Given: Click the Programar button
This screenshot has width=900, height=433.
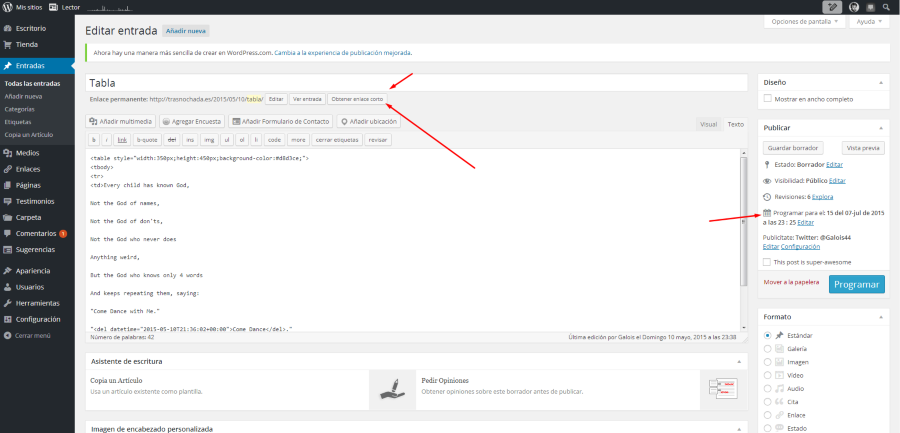Looking at the screenshot, I should tap(856, 284).
